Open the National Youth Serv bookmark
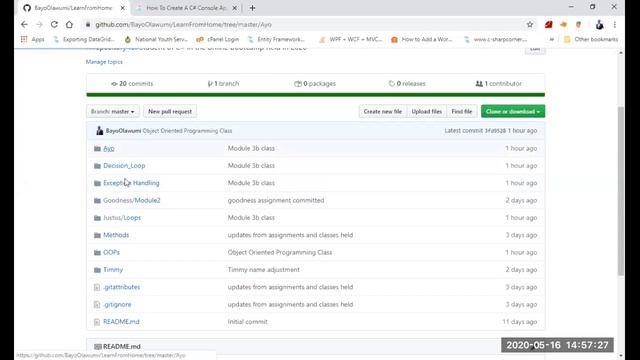 pos(156,39)
